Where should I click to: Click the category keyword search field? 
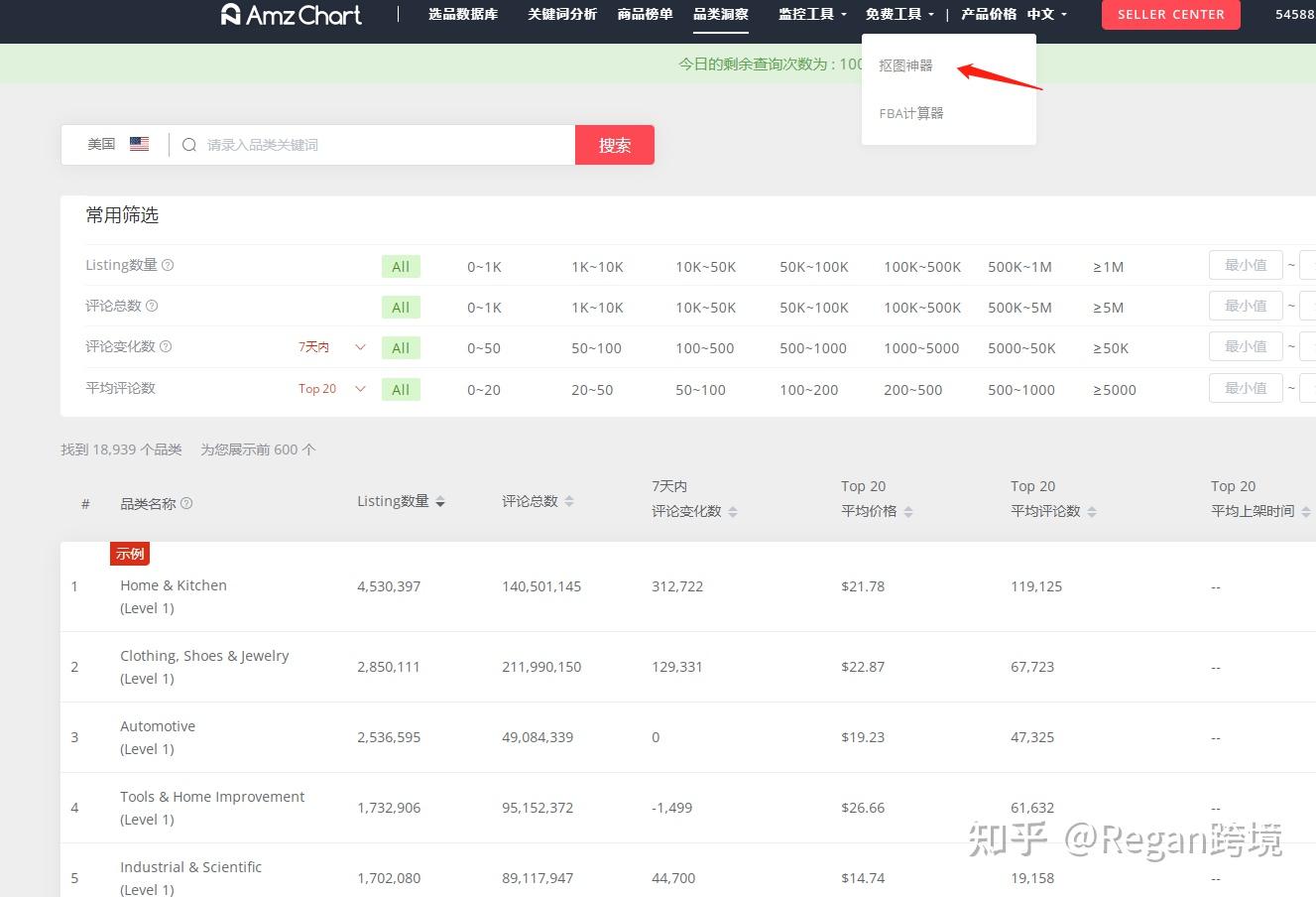(x=387, y=145)
